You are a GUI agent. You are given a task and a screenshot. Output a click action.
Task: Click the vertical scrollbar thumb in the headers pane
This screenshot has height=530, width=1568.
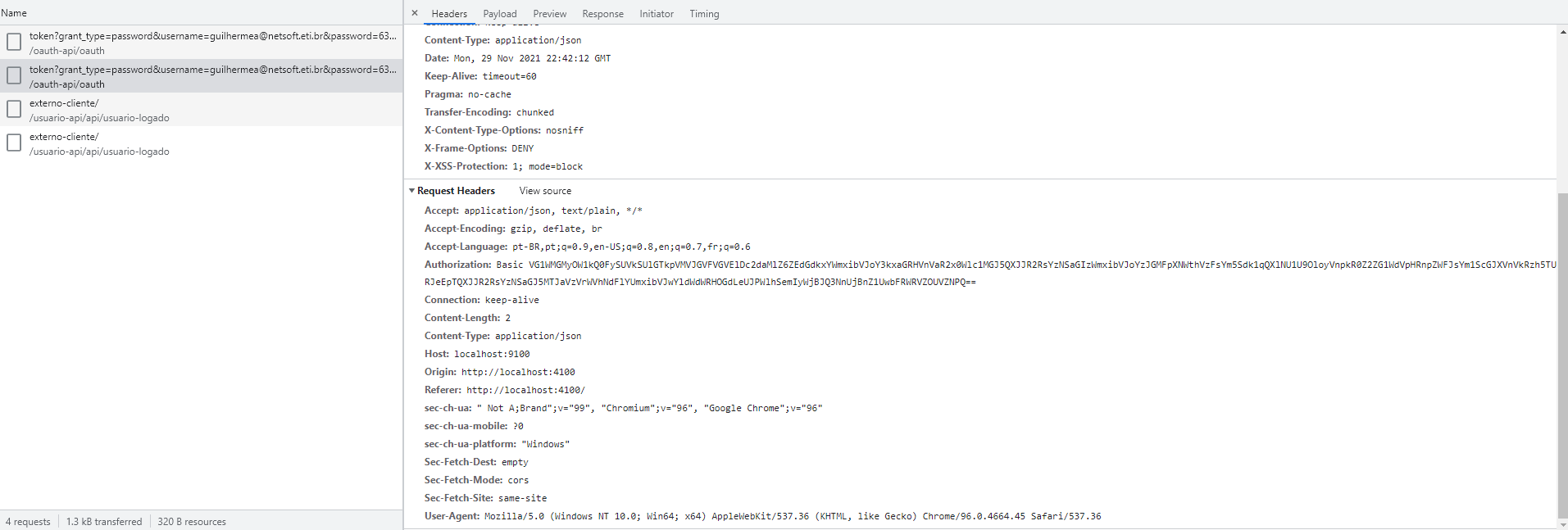coord(1562,355)
